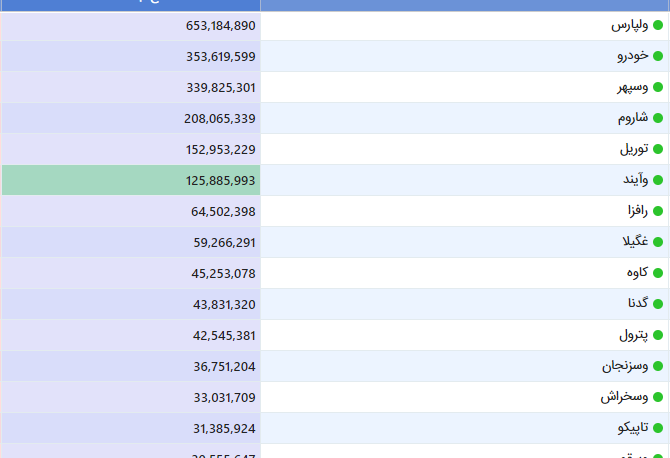Click the value 653,184,890
This screenshot has width=670, height=458.
coord(220,26)
